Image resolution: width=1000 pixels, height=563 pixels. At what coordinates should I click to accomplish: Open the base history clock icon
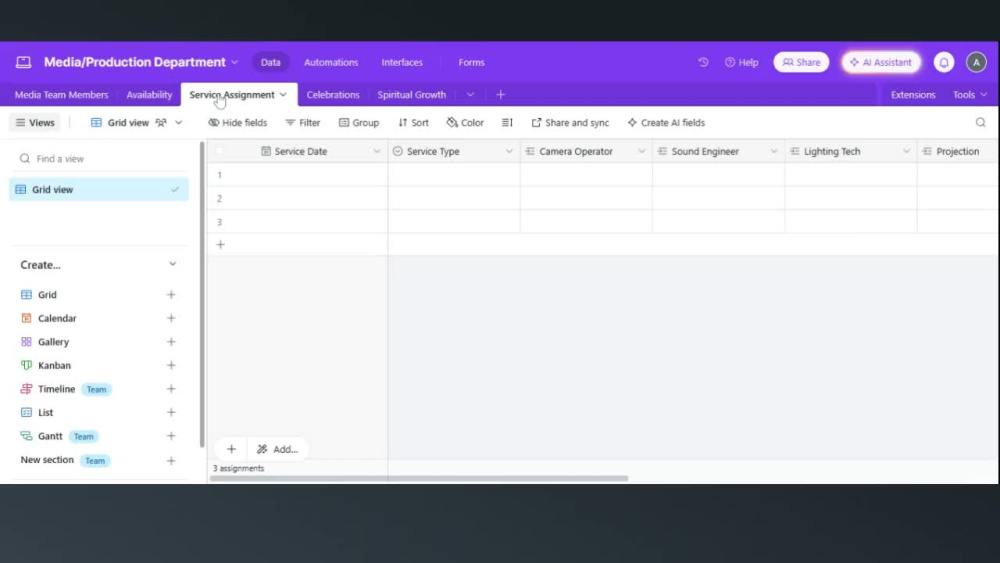703,62
